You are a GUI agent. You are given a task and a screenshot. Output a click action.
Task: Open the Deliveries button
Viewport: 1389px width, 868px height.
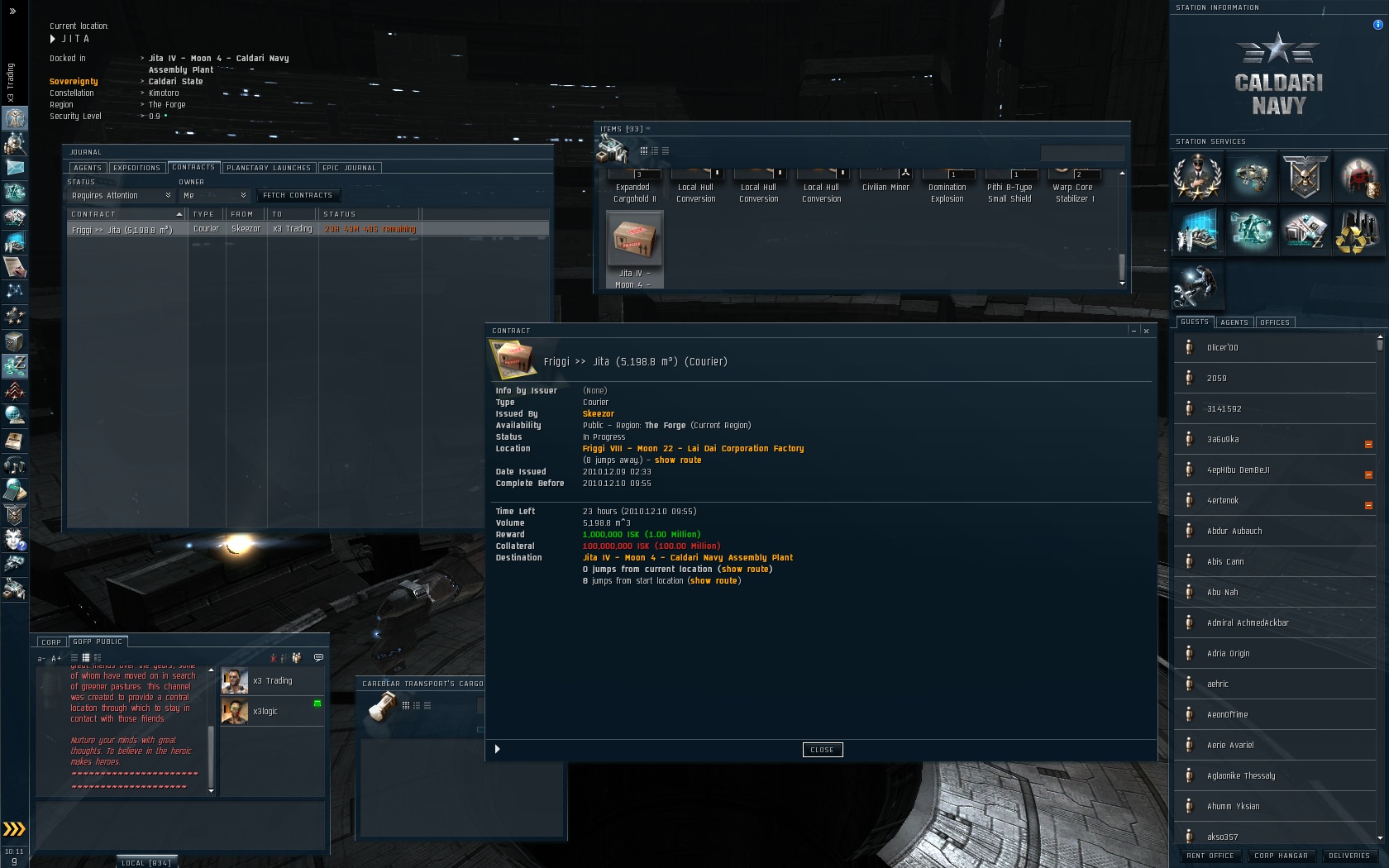point(1349,856)
